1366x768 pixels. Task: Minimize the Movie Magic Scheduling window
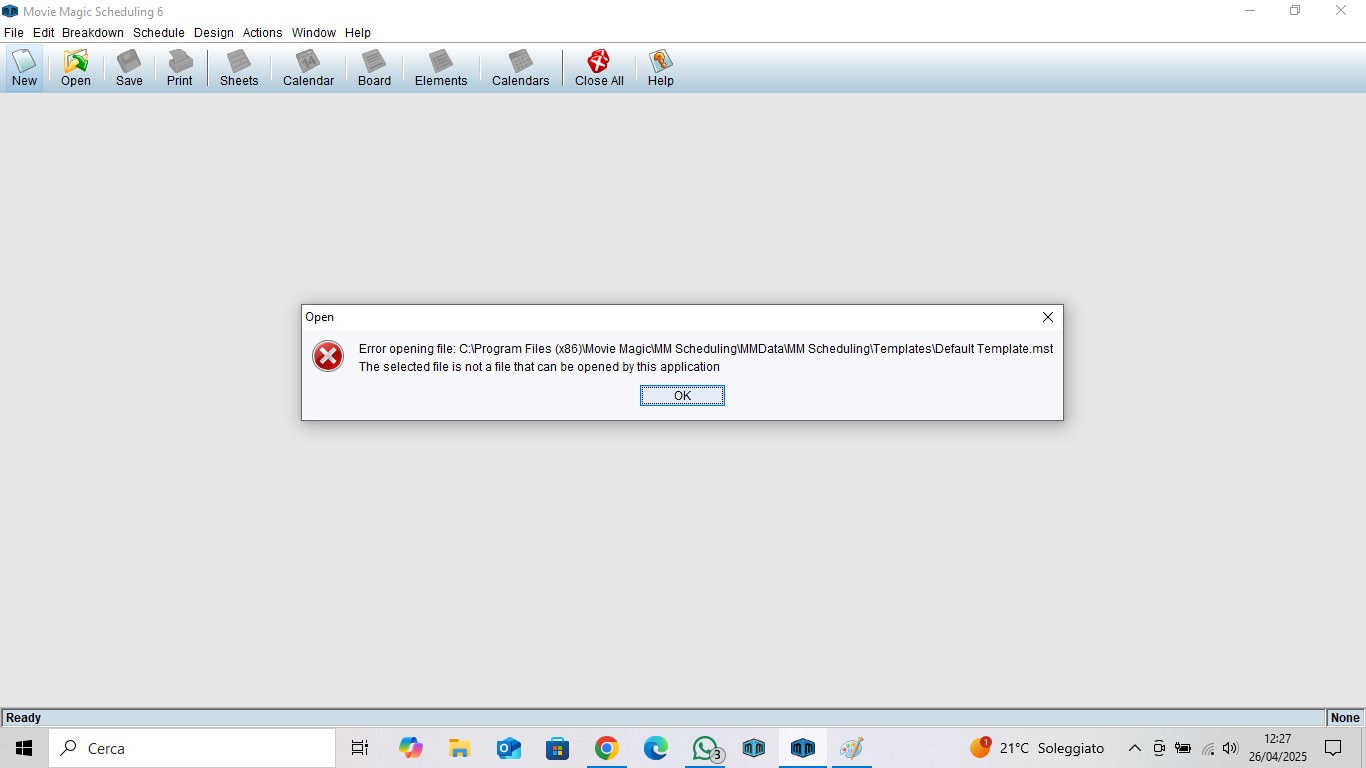(x=1250, y=11)
